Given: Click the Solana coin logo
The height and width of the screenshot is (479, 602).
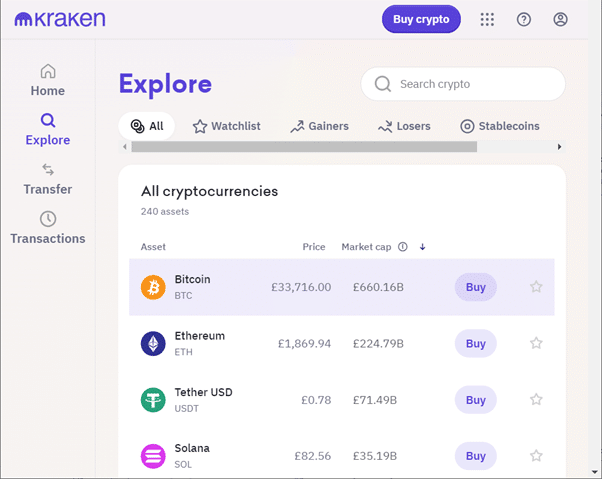Looking at the screenshot, I should pyautogui.click(x=153, y=456).
